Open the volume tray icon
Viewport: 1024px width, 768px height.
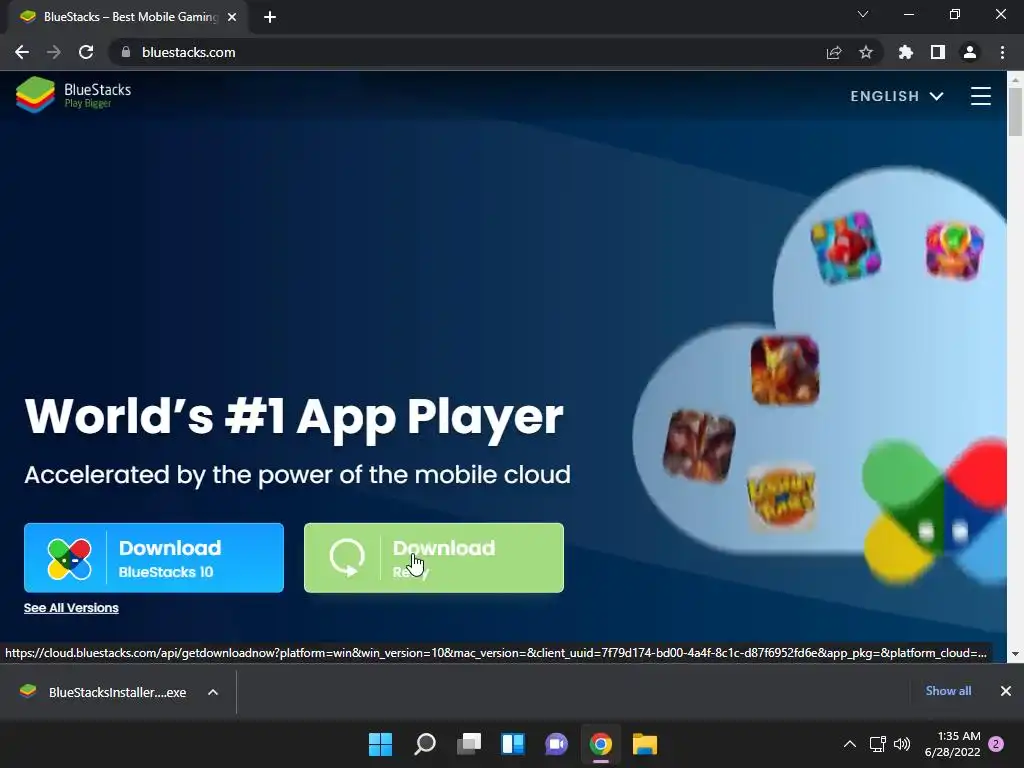902,744
